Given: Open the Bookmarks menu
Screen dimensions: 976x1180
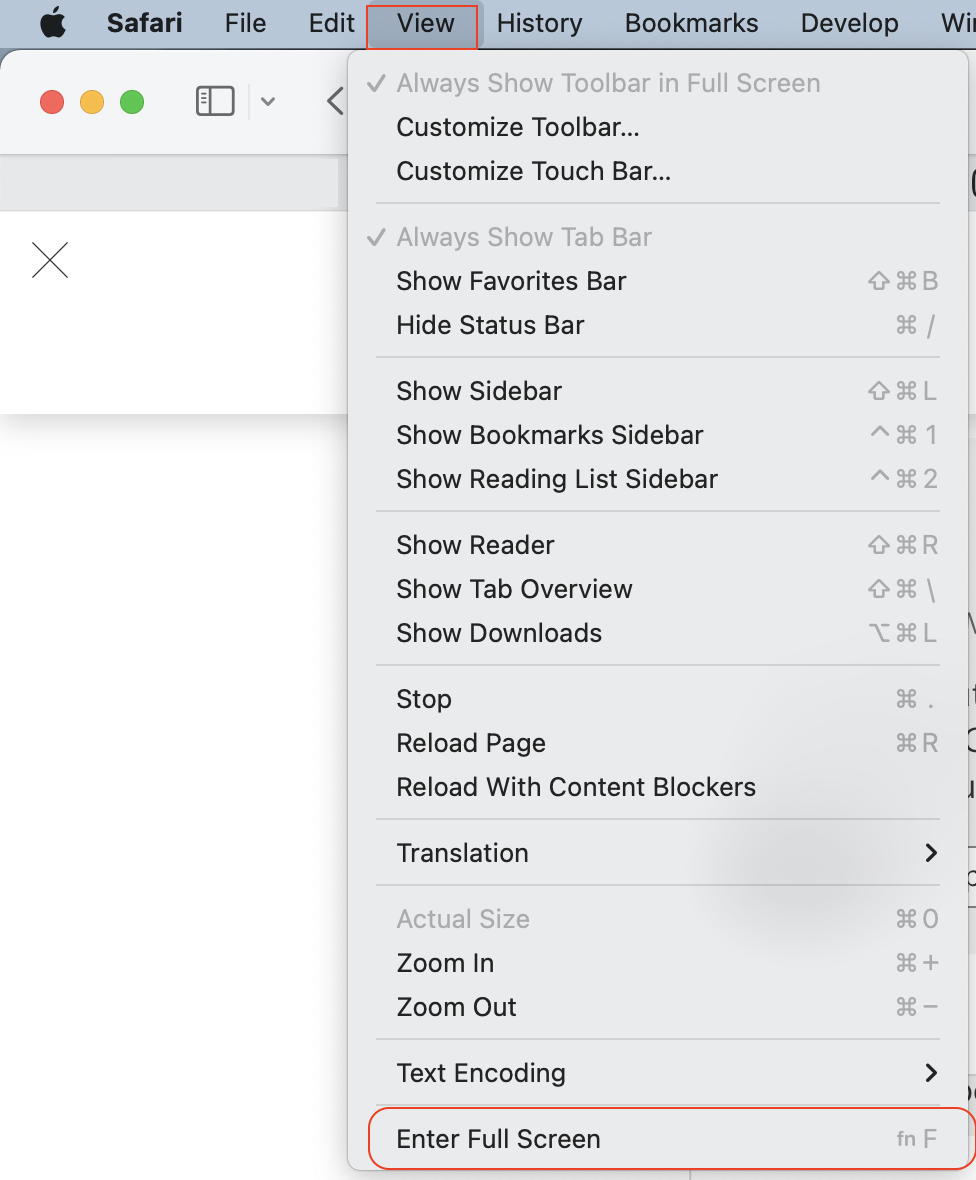Looking at the screenshot, I should 692,23.
